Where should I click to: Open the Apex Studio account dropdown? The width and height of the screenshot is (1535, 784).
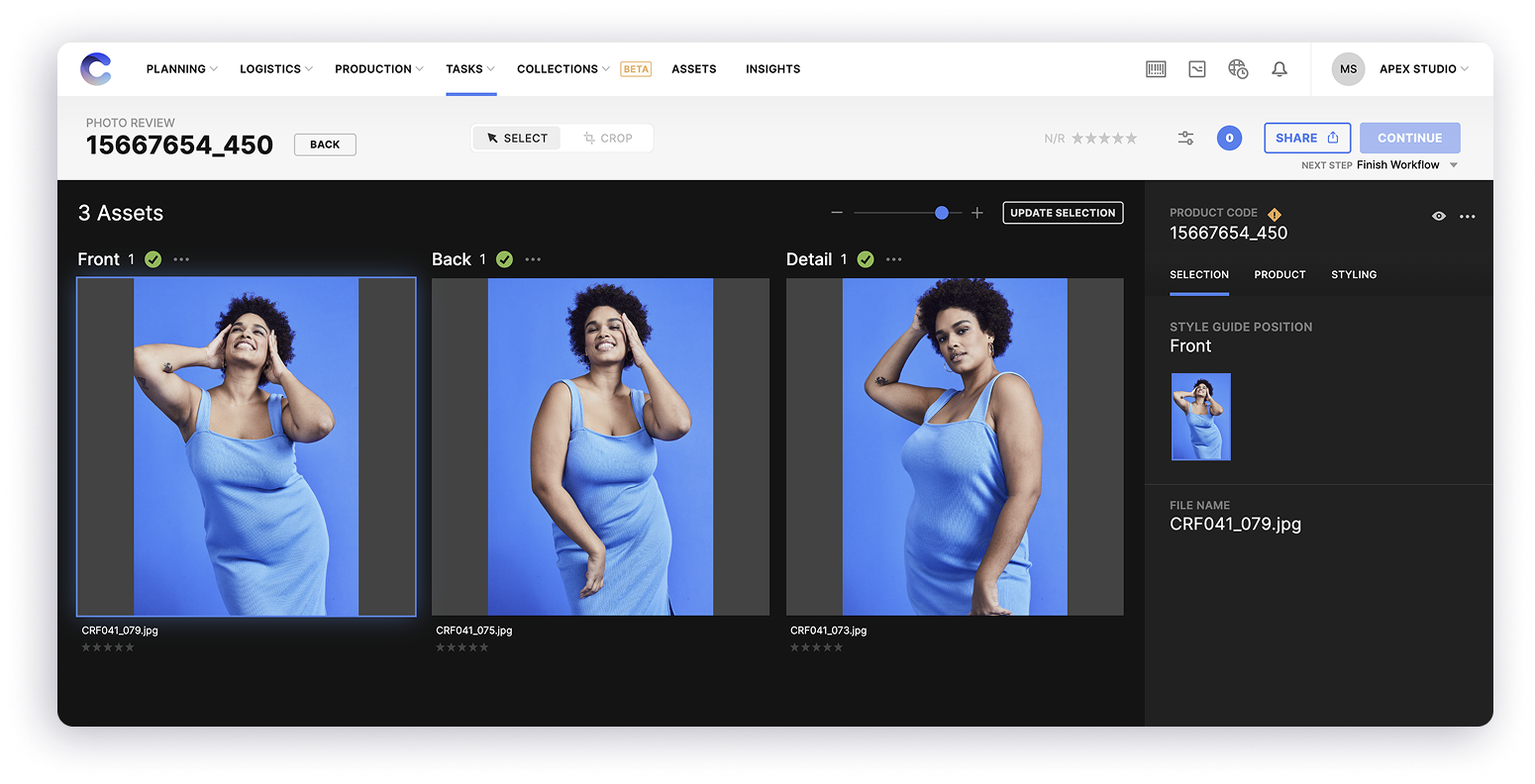pyautogui.click(x=1423, y=69)
